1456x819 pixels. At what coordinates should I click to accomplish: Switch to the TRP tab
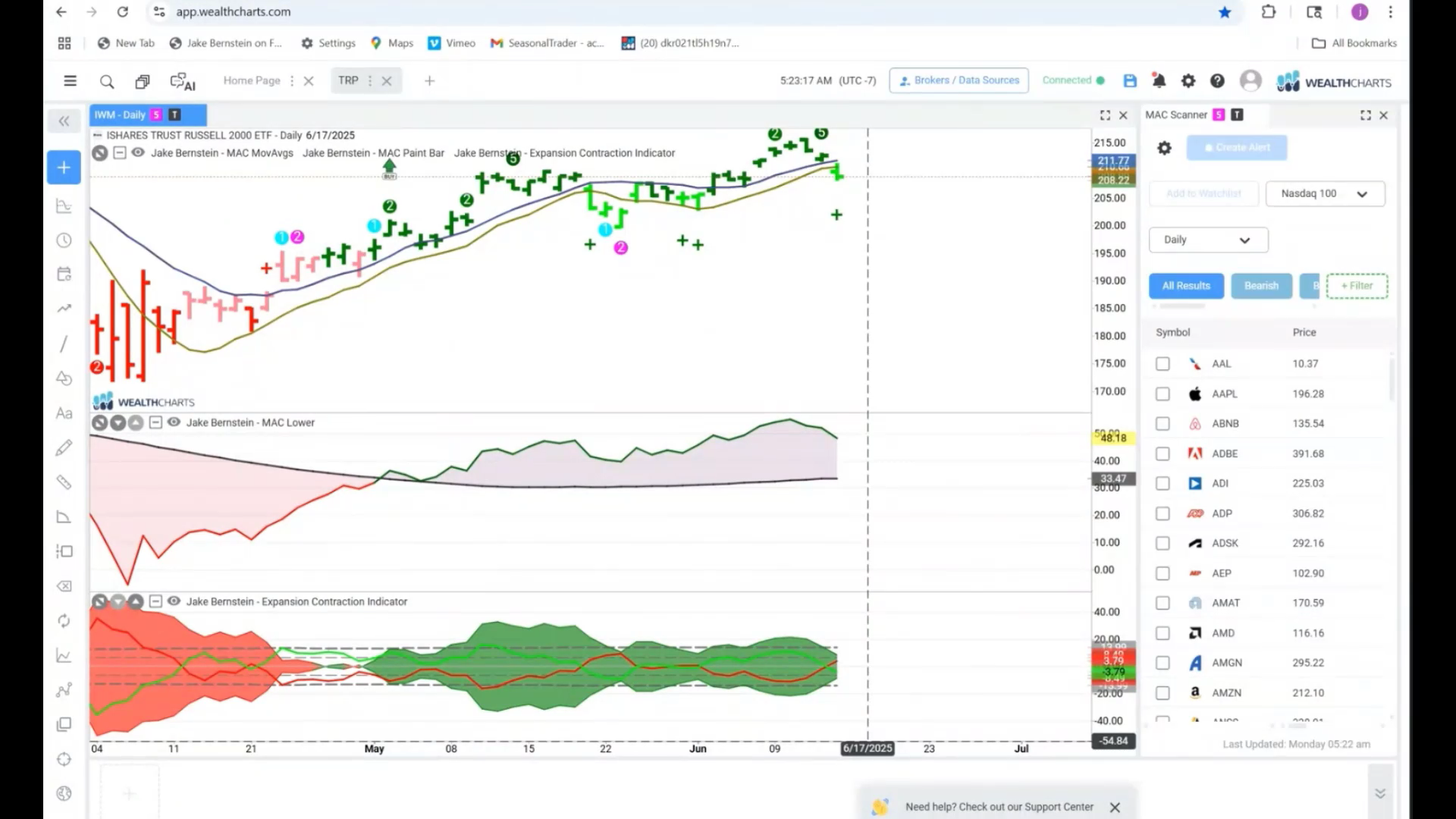pyautogui.click(x=348, y=80)
